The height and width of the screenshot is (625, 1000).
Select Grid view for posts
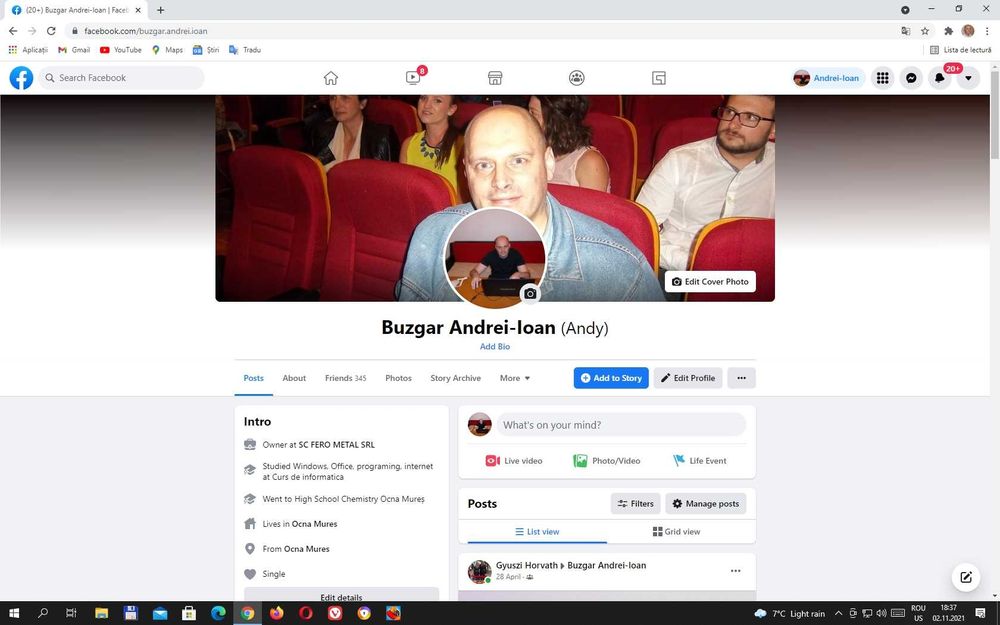point(676,531)
